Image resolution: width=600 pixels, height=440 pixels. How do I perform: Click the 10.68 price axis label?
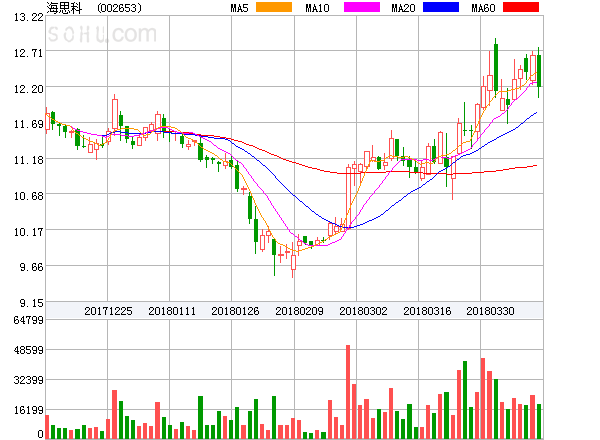(x=29, y=196)
